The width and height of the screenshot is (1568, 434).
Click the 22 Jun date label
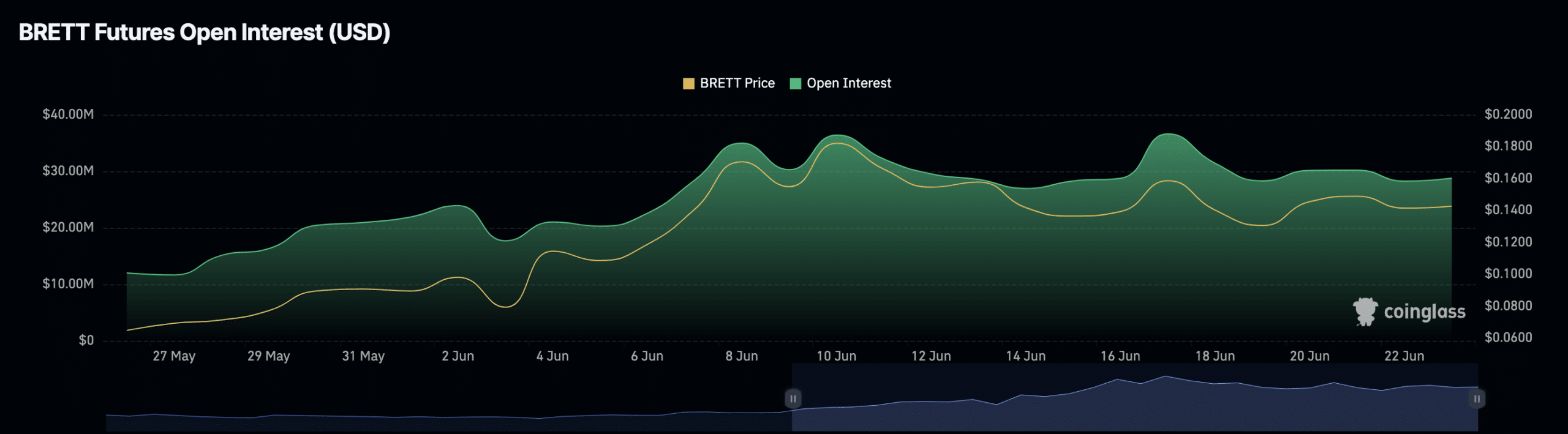pyautogui.click(x=1404, y=356)
